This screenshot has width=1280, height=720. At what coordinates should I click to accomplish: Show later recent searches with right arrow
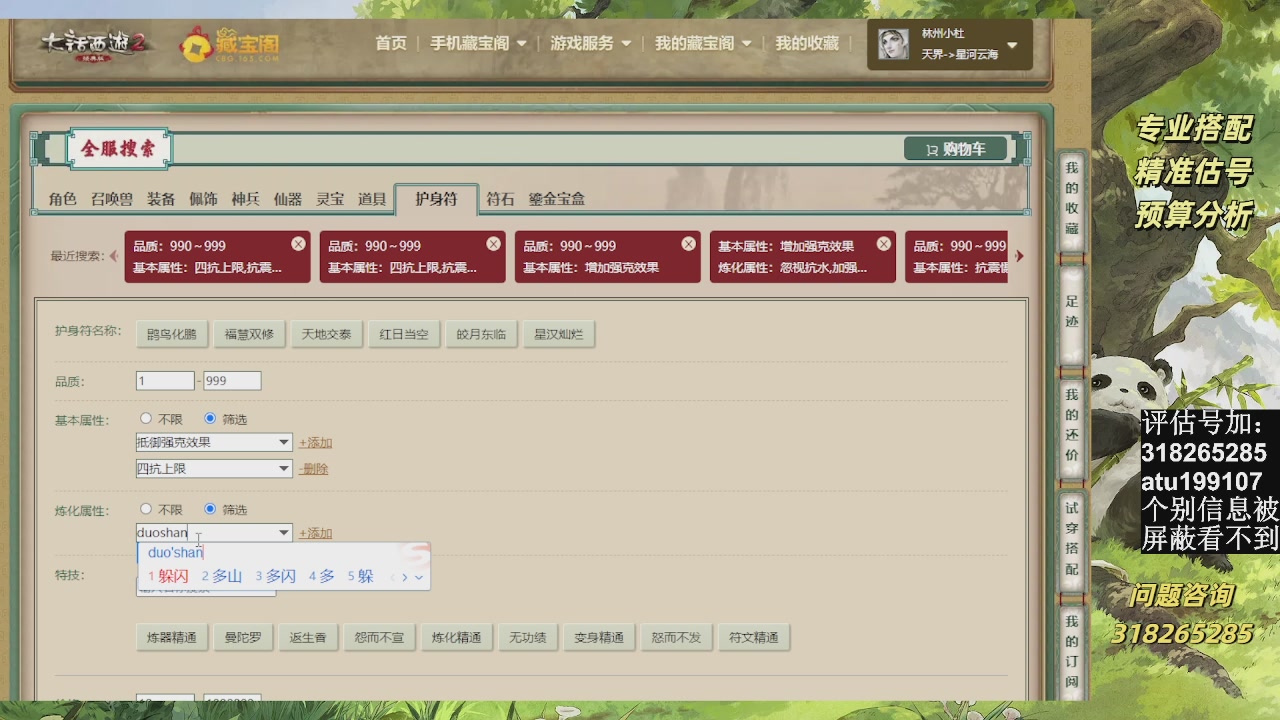(x=1019, y=256)
